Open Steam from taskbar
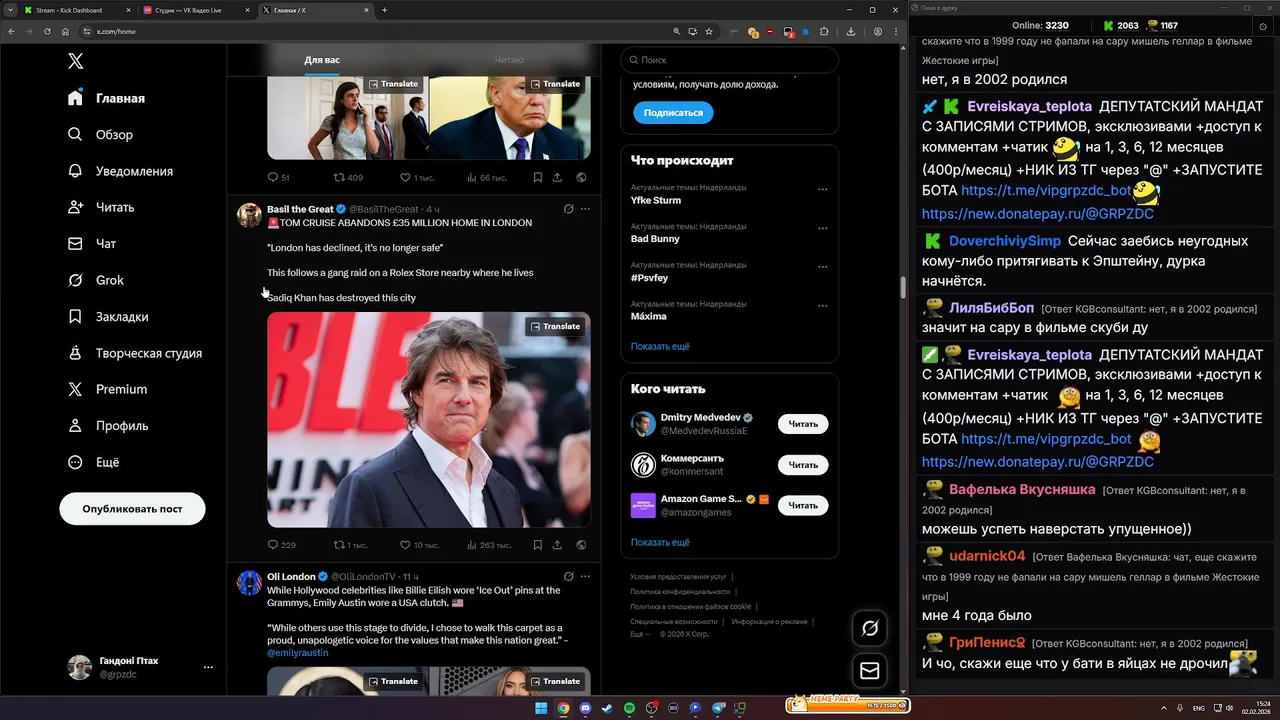 click(607, 708)
